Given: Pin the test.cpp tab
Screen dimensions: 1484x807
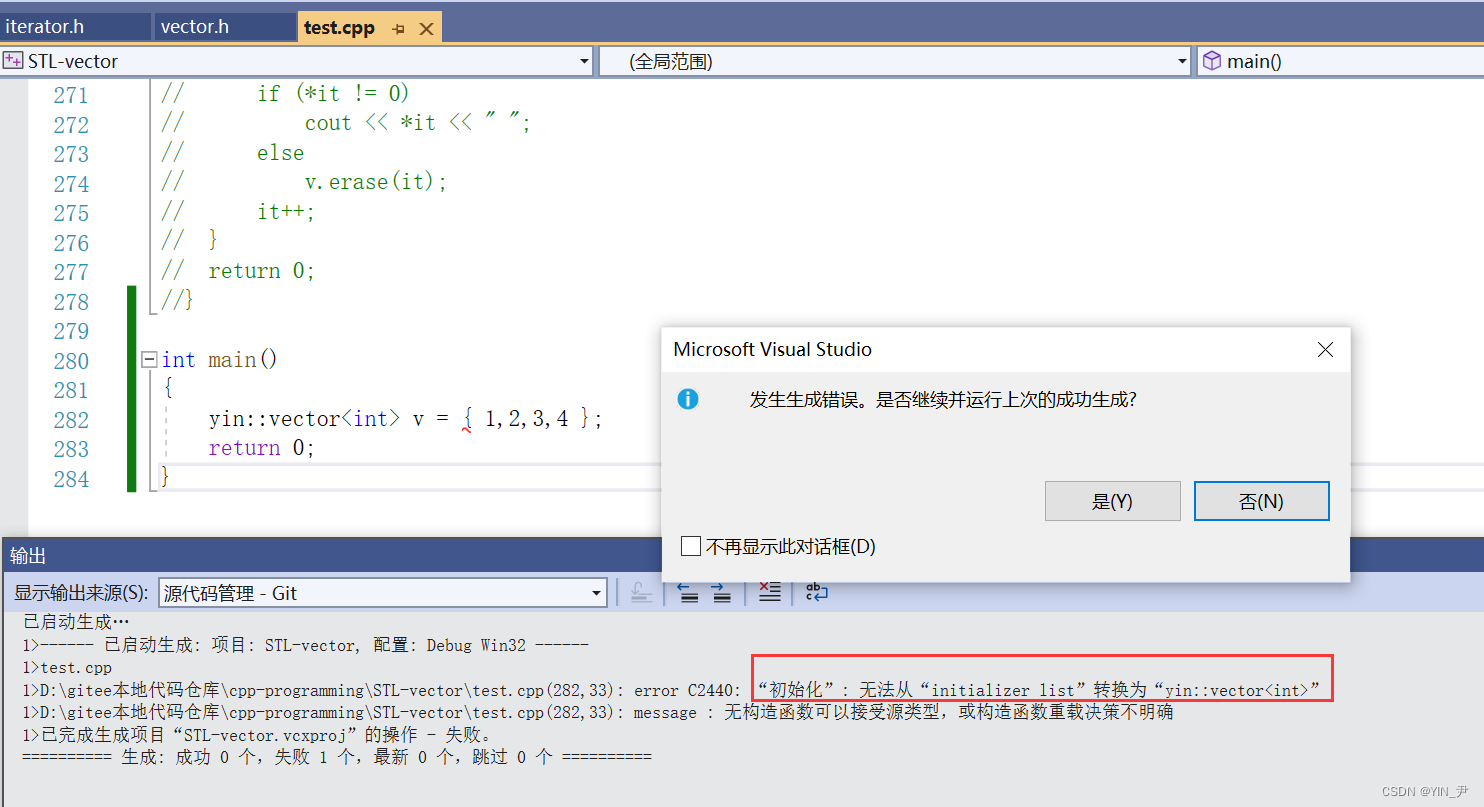Looking at the screenshot, I should coord(399,29).
